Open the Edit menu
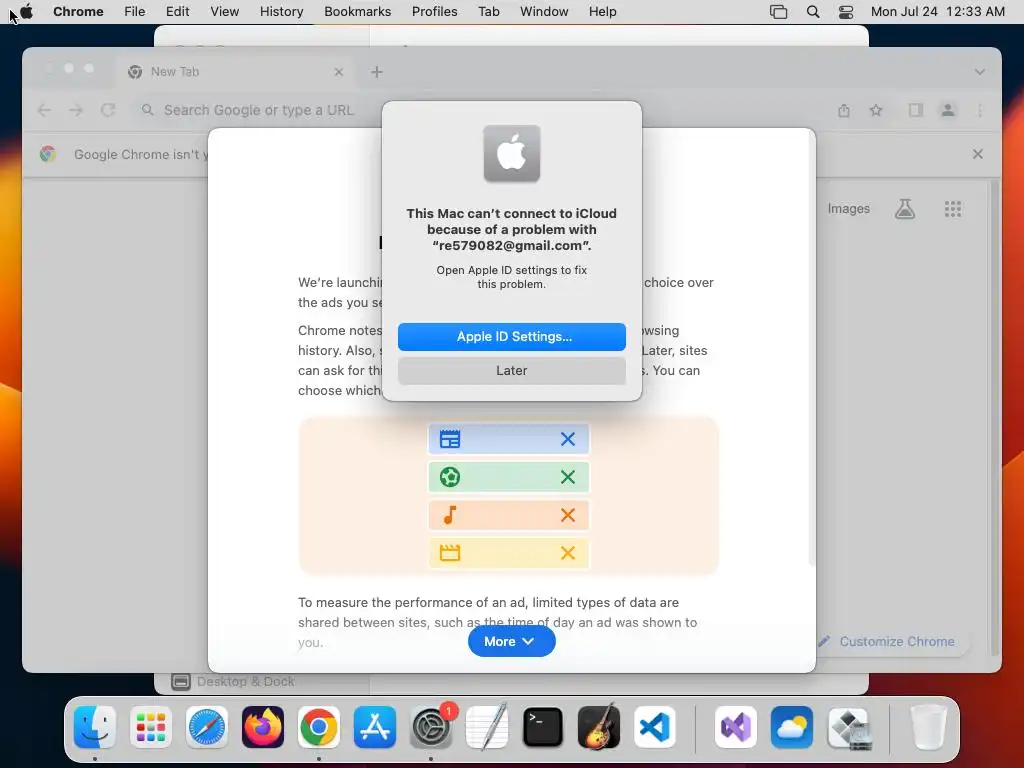The image size is (1024, 768). 177,11
